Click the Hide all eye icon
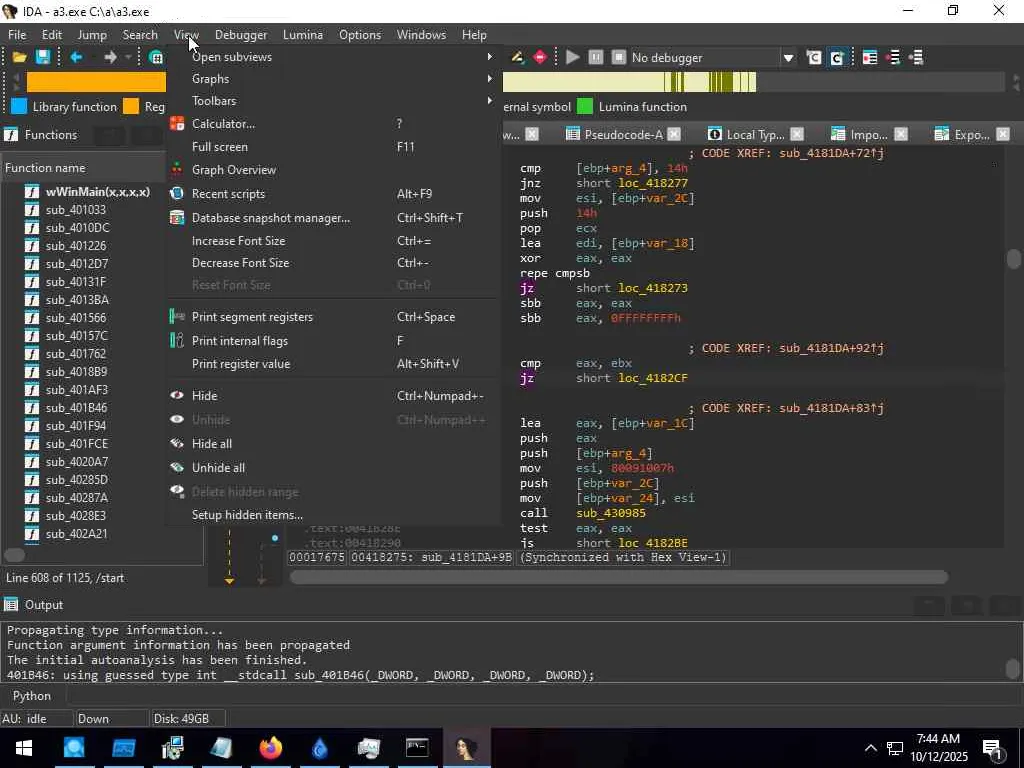The width and height of the screenshot is (1024, 768). [x=177, y=444]
